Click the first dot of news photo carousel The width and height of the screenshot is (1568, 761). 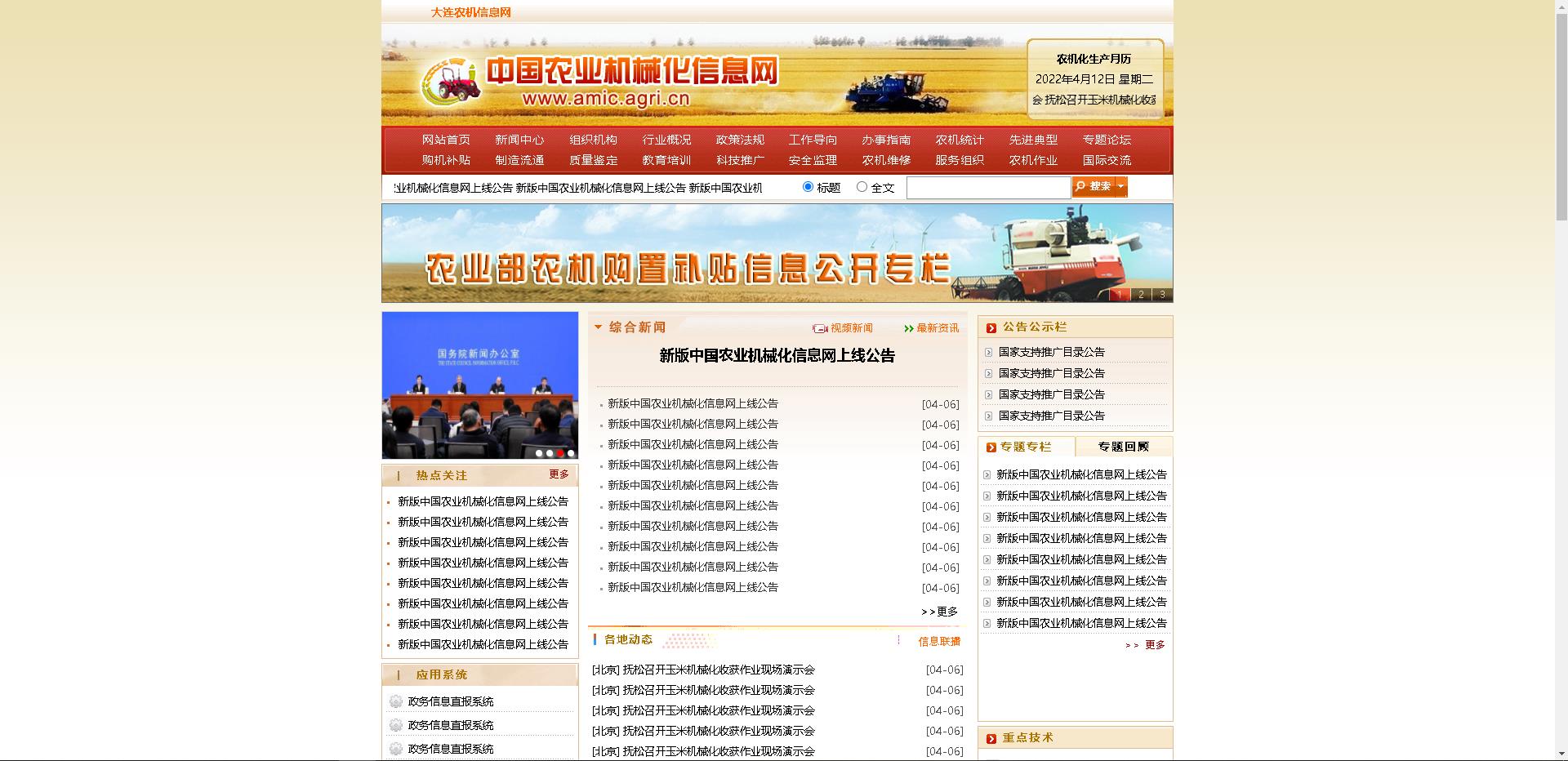[539, 453]
